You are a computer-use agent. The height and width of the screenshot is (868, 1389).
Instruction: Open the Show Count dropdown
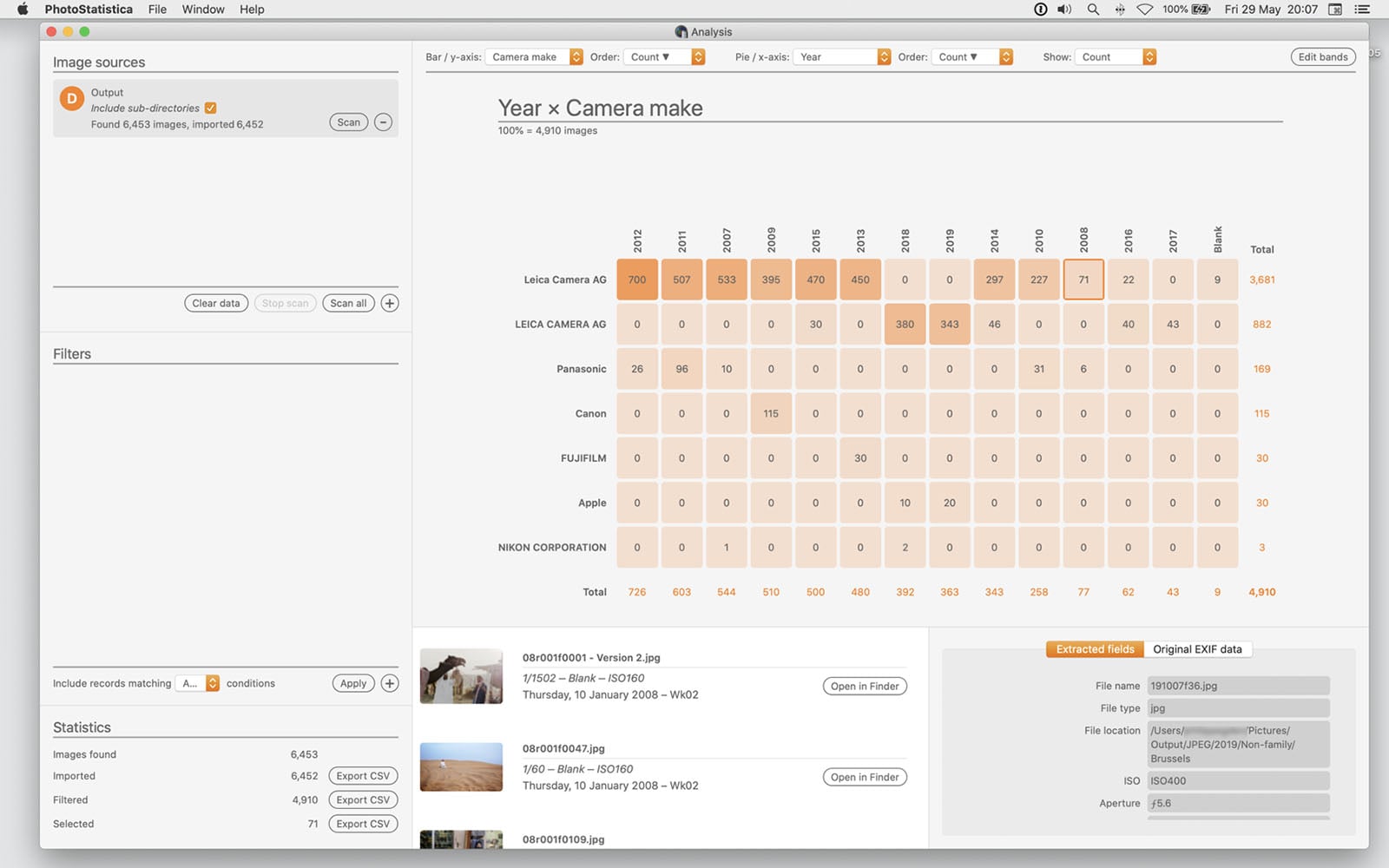click(1116, 57)
